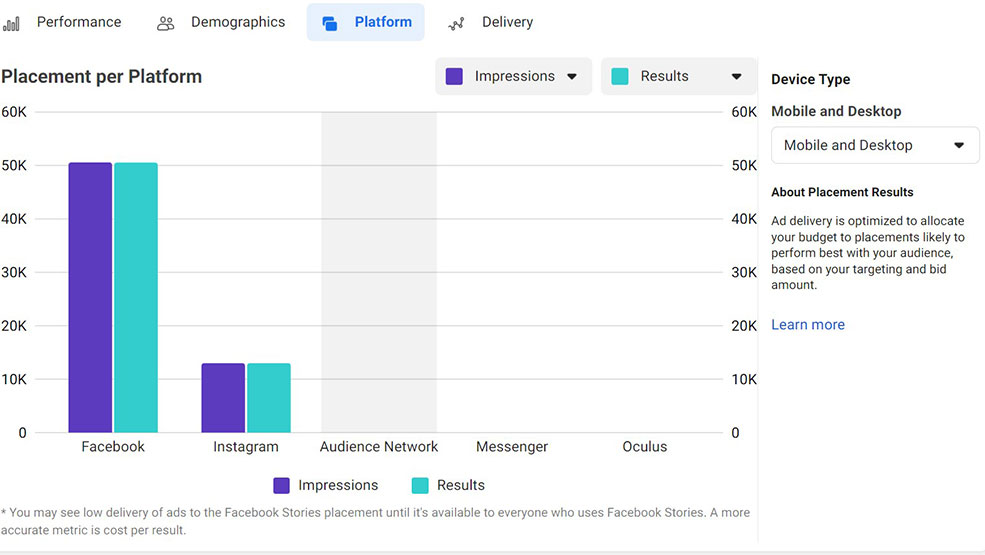Open the Impressions metric dropdown
The height and width of the screenshot is (555, 985).
pos(513,76)
